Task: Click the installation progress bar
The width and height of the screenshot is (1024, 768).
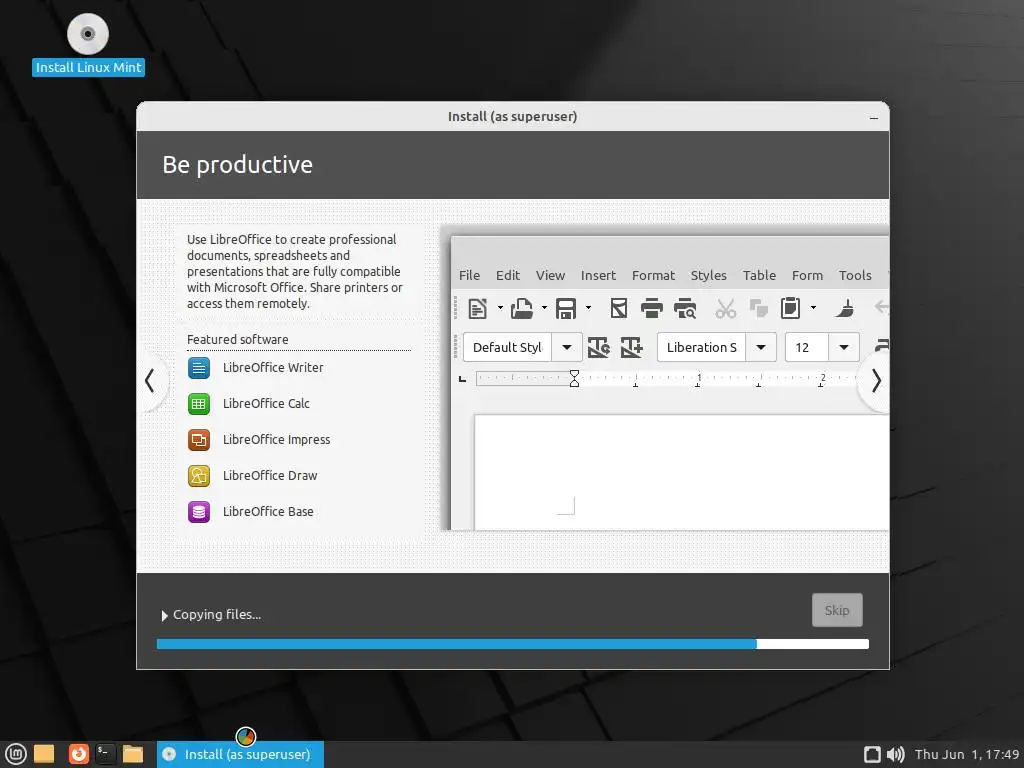Action: (x=513, y=644)
